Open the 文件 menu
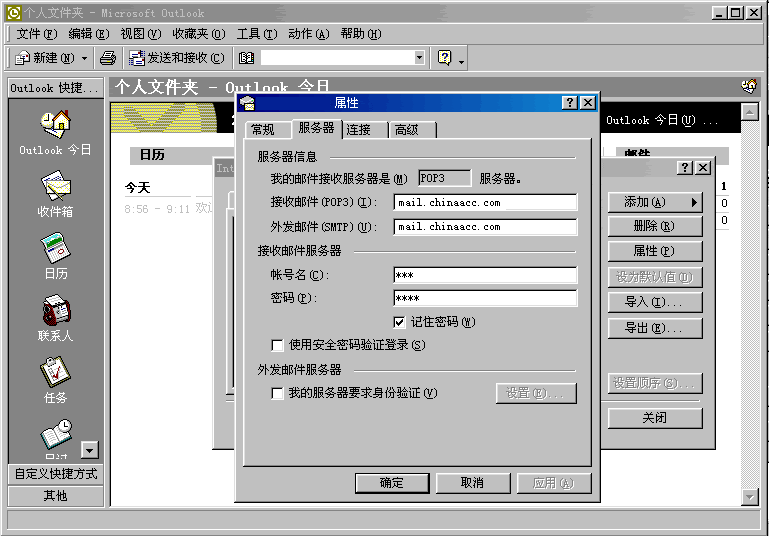 37,34
